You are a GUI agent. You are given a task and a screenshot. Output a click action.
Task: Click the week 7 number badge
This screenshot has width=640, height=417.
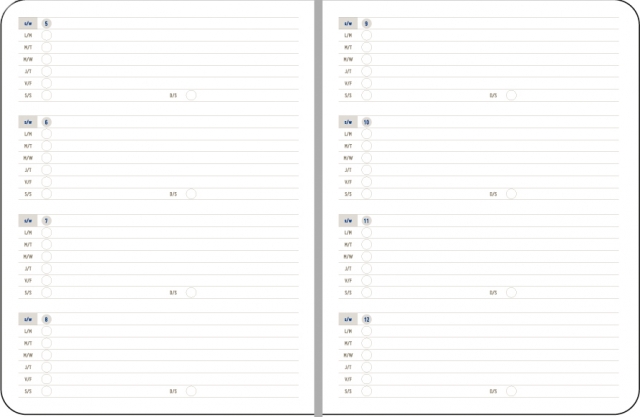click(46, 221)
